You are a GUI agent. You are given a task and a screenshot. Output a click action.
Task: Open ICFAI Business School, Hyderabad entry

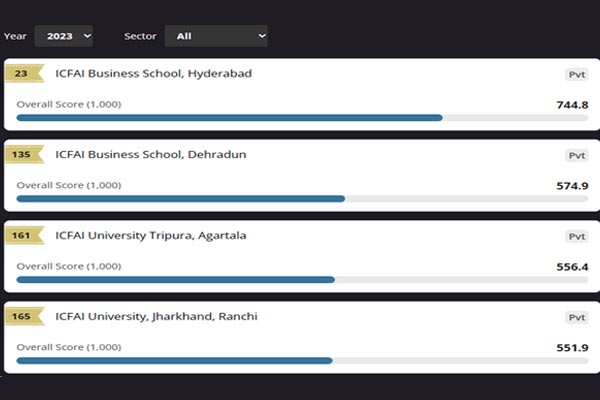pos(153,73)
